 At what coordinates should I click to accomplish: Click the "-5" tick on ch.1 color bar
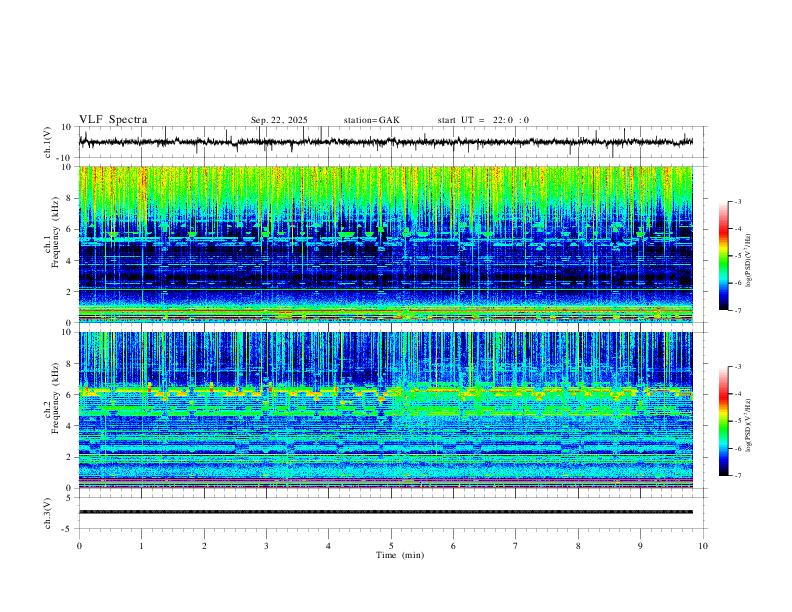pos(738,256)
